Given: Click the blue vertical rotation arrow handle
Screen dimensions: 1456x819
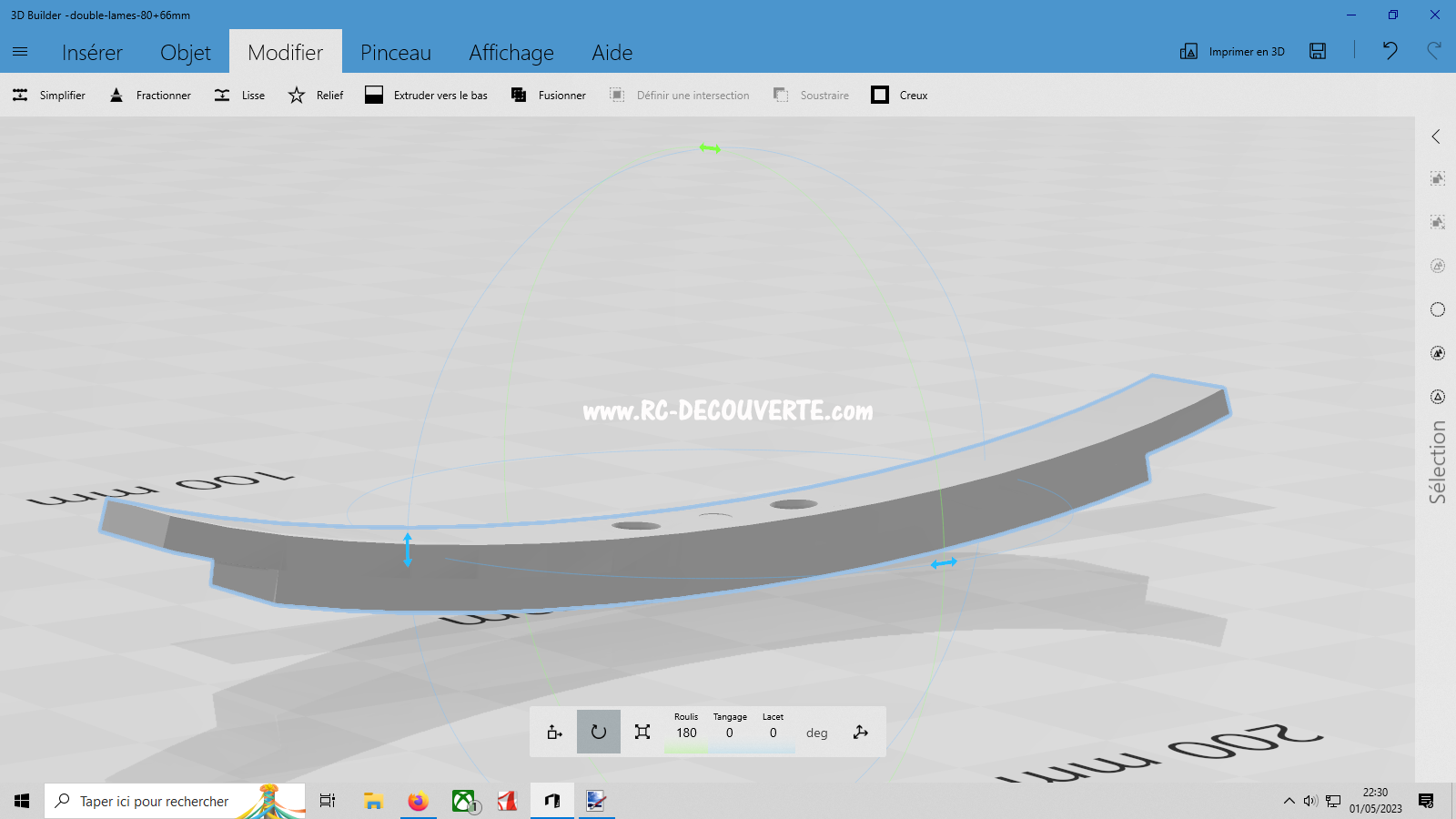Looking at the screenshot, I should (408, 550).
